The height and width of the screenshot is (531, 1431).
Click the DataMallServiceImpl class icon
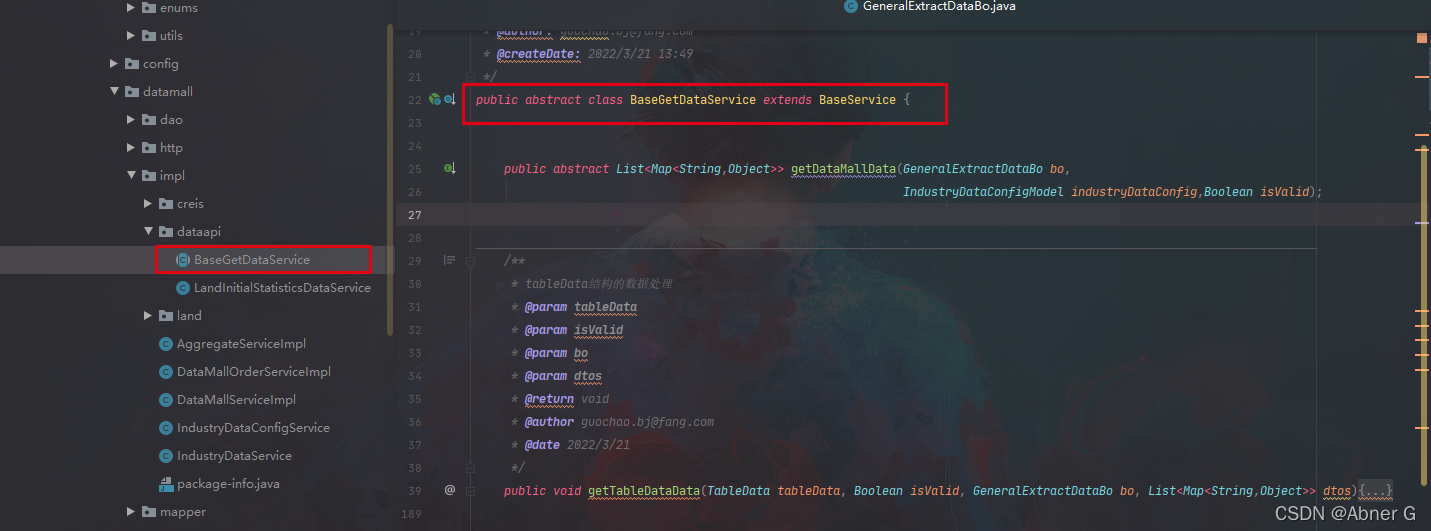coord(167,400)
